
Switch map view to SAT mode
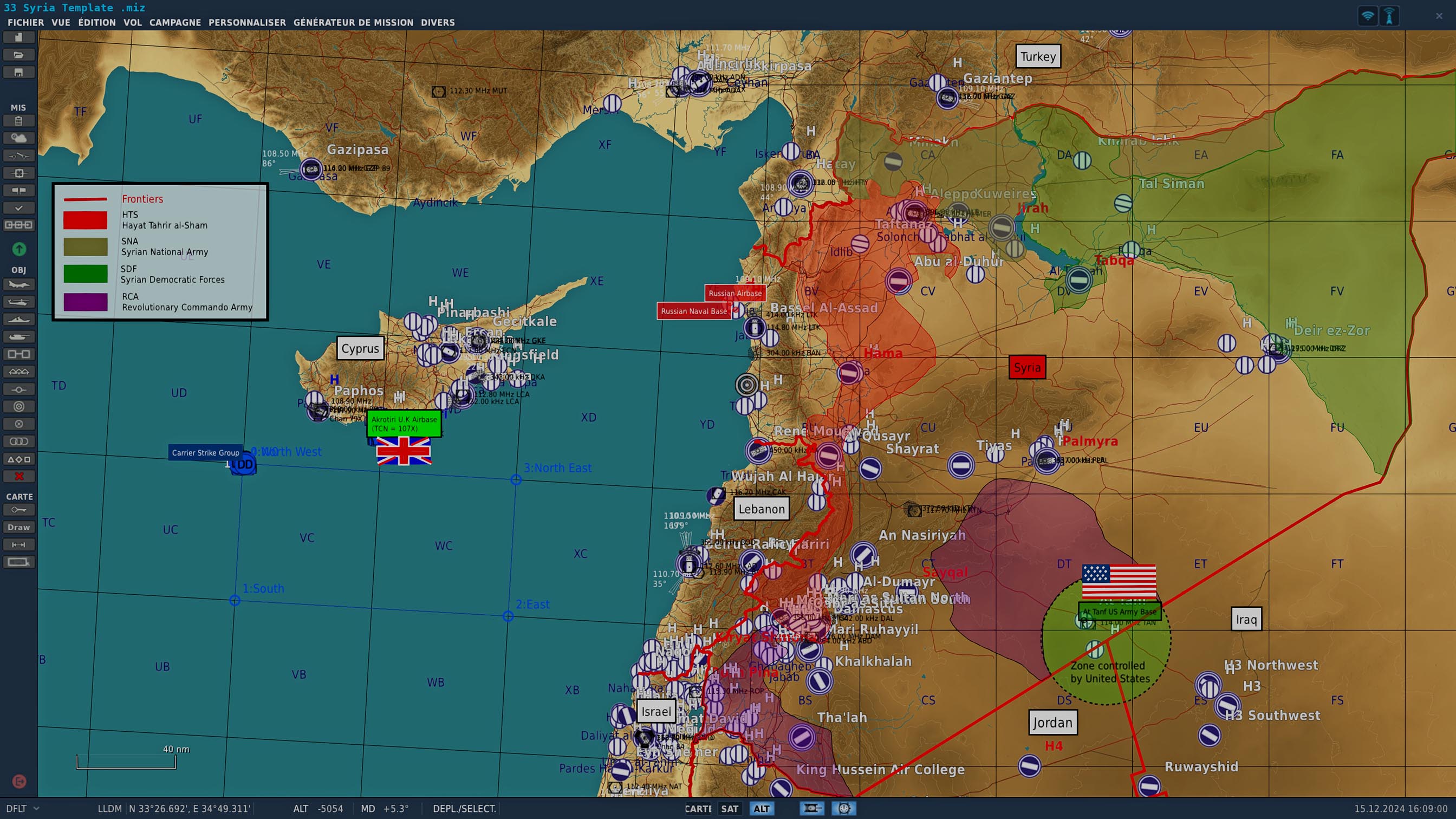tap(729, 808)
